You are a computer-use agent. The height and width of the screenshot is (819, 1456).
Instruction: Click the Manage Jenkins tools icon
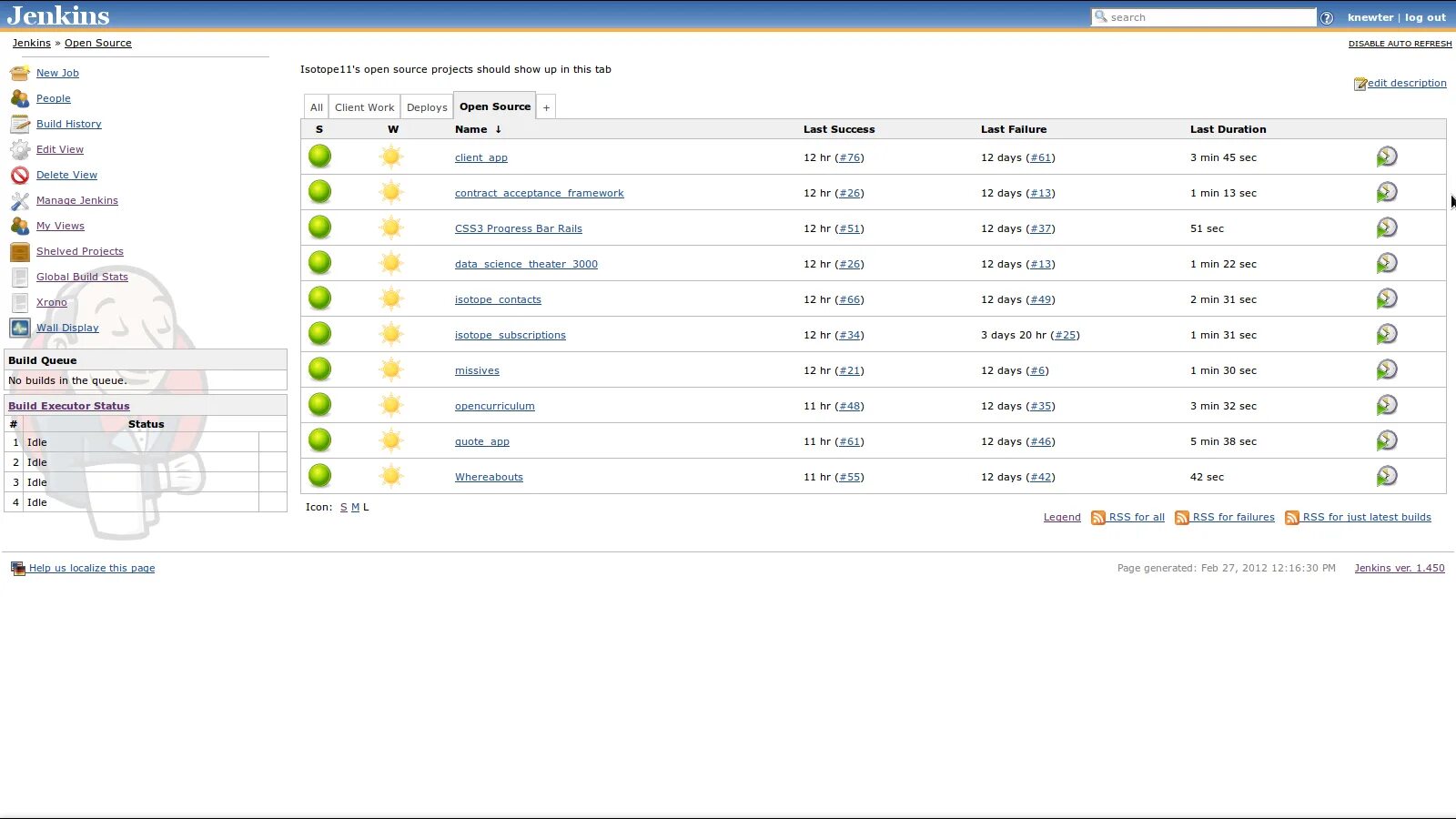point(20,200)
